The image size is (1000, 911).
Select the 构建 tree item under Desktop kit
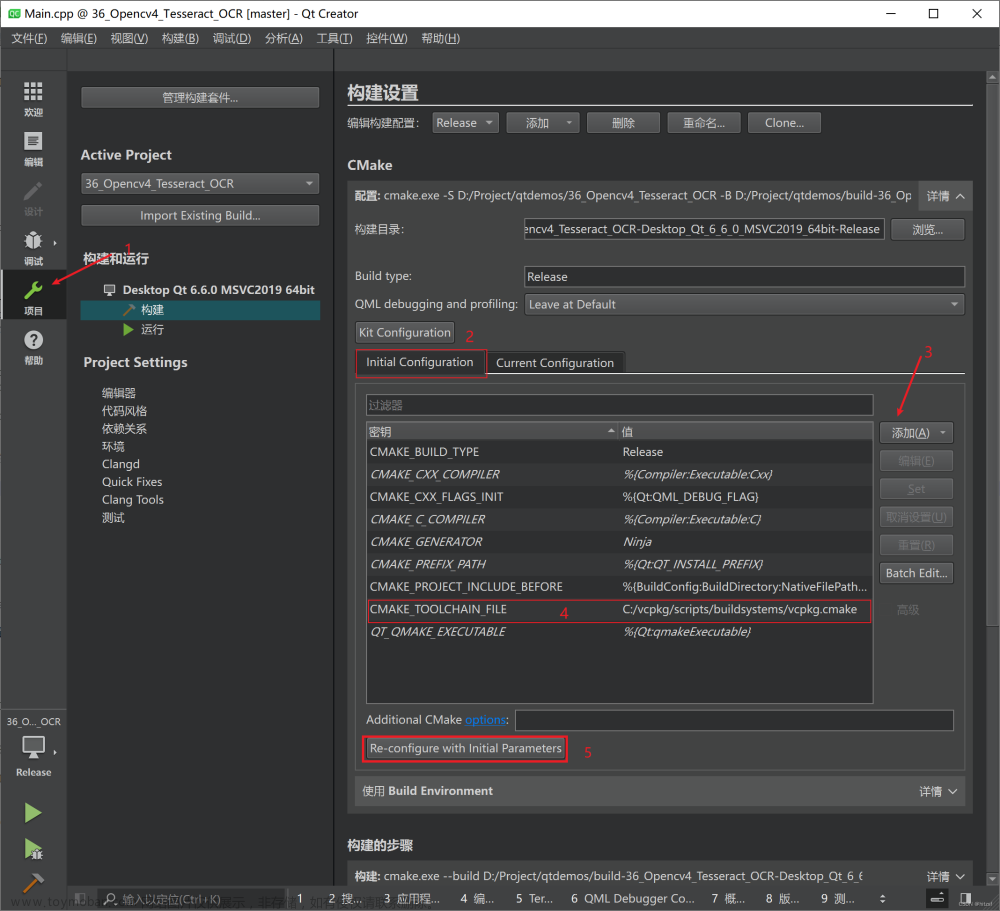click(x=200, y=310)
